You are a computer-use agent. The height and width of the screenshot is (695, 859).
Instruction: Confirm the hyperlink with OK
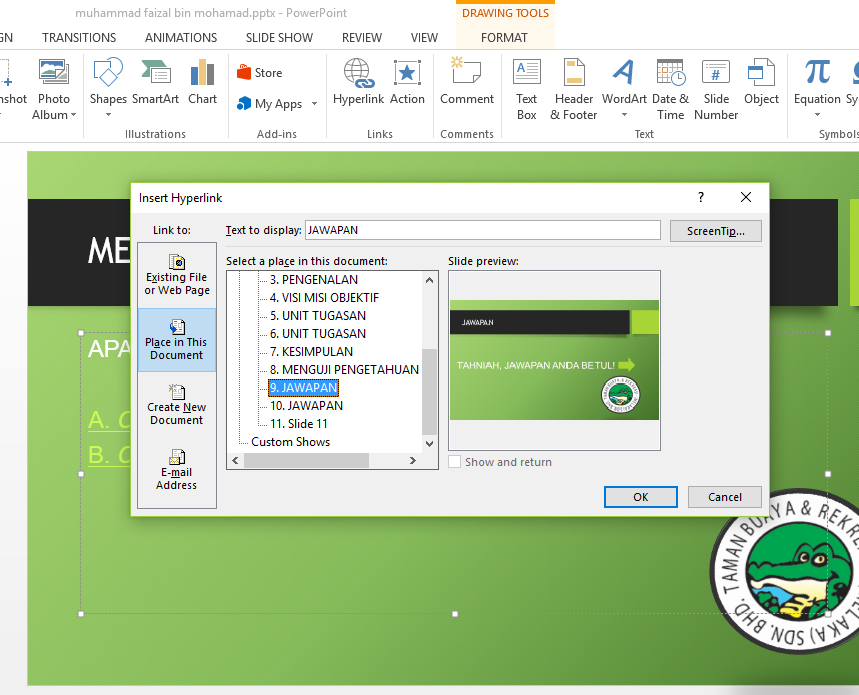coord(640,497)
